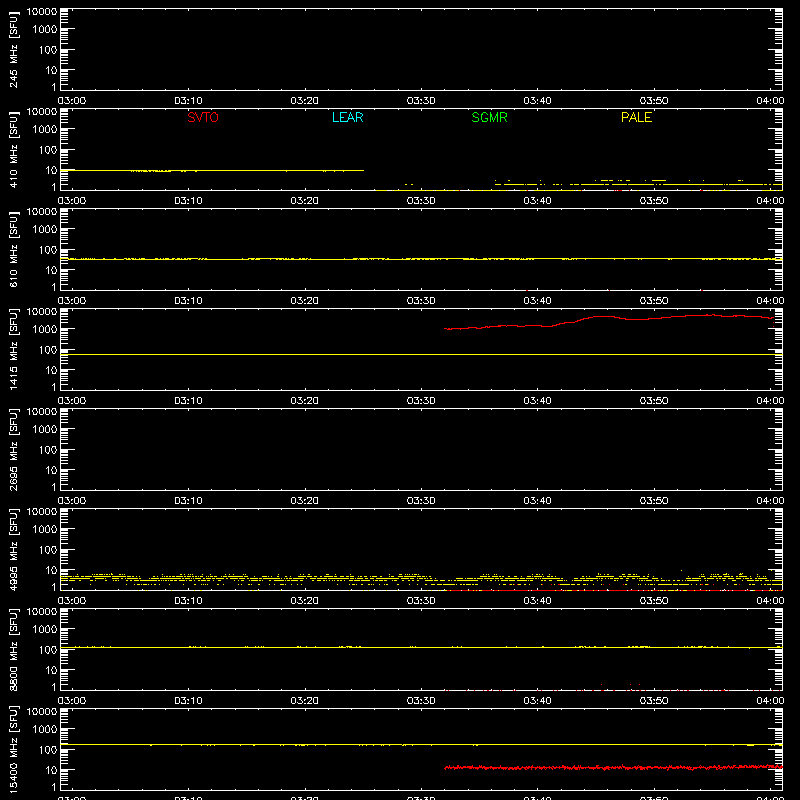Click the yellow 10 SFU line in 410 MHz panel
The width and height of the screenshot is (800, 800).
212,170
